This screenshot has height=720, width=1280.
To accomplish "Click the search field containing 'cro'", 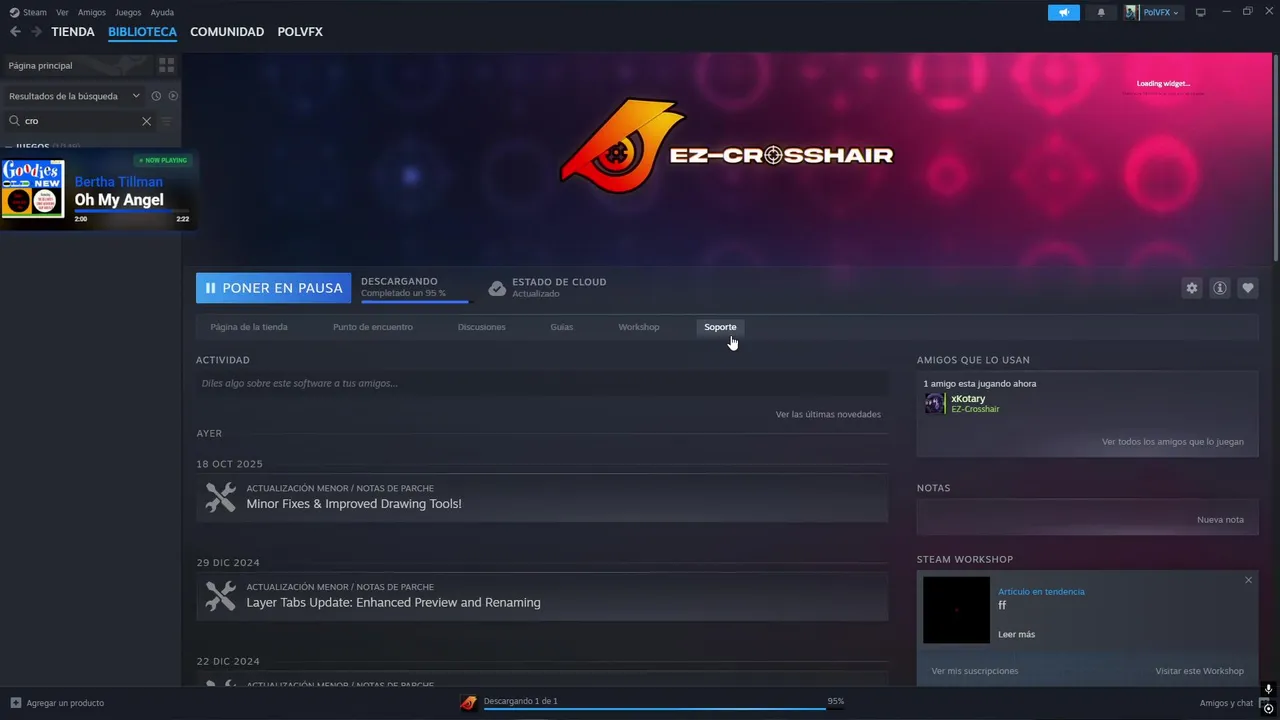I will point(80,121).
